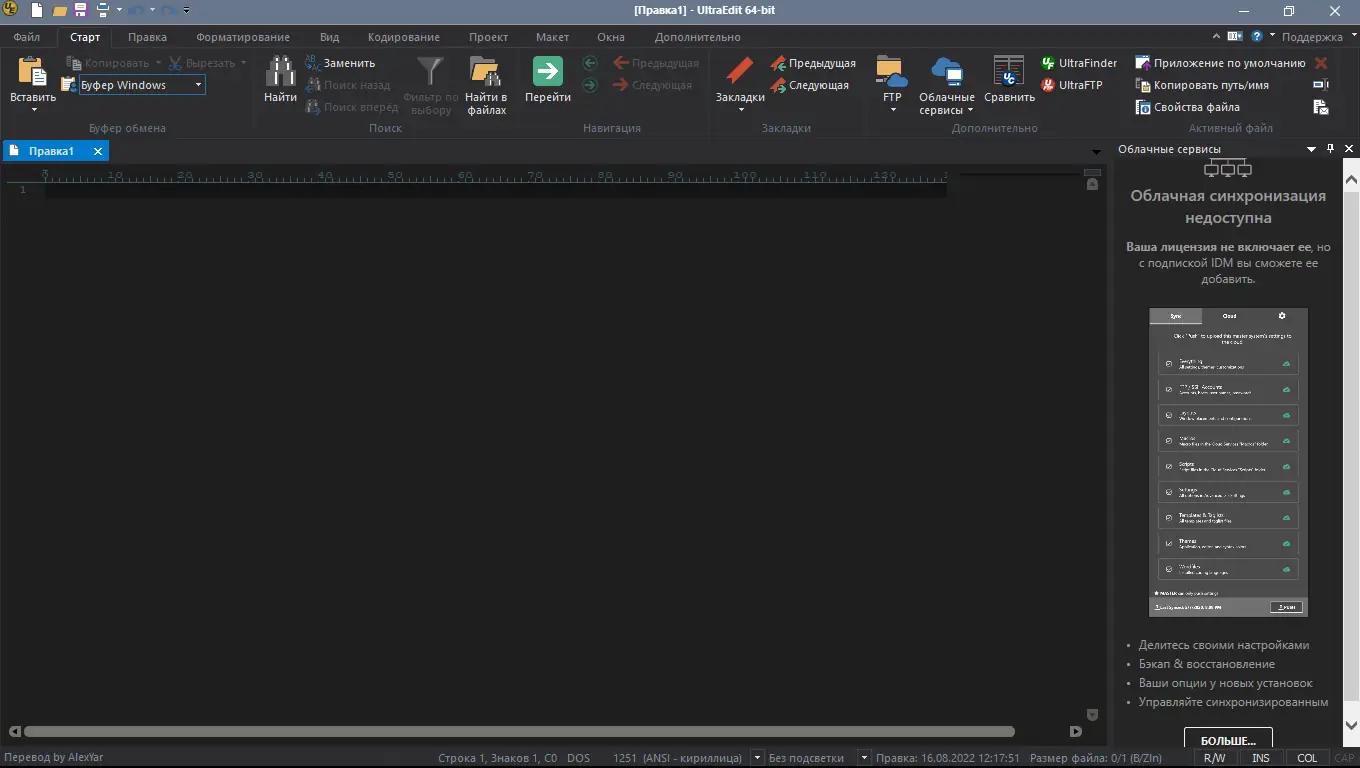Launch UltraFinder
The image size is (1360, 768).
coord(1079,63)
